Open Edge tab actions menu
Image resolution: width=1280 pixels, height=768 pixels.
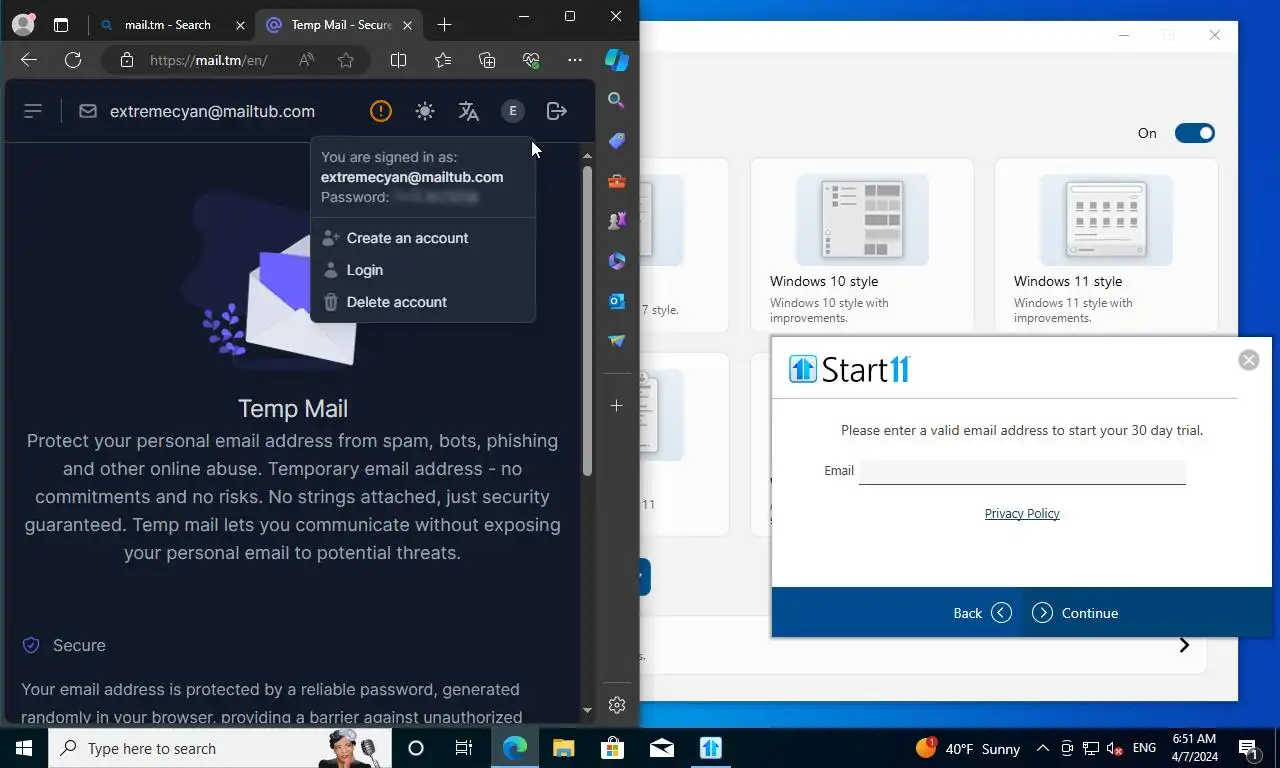[x=61, y=25]
